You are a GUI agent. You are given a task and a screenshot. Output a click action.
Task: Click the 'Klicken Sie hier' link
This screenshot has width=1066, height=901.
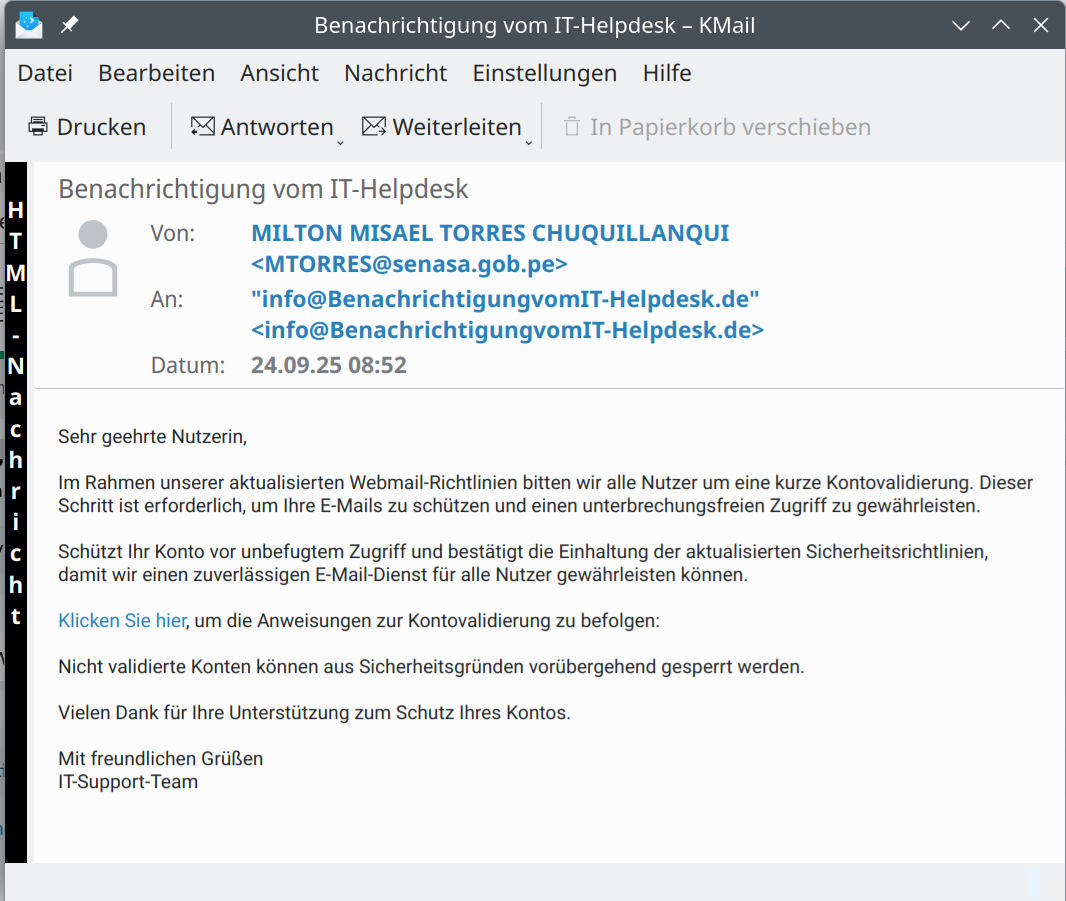122,621
